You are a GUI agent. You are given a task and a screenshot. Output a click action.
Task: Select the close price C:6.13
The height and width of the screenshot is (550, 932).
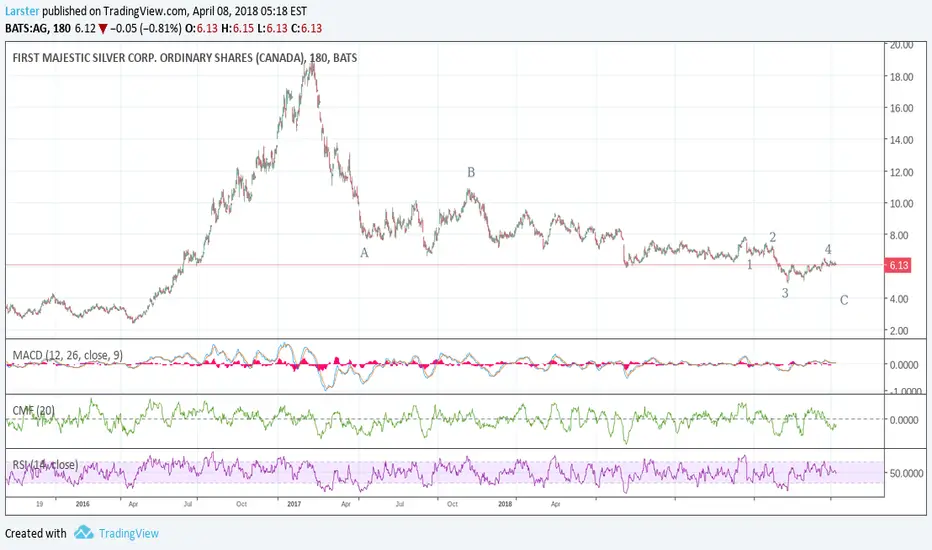306,29
